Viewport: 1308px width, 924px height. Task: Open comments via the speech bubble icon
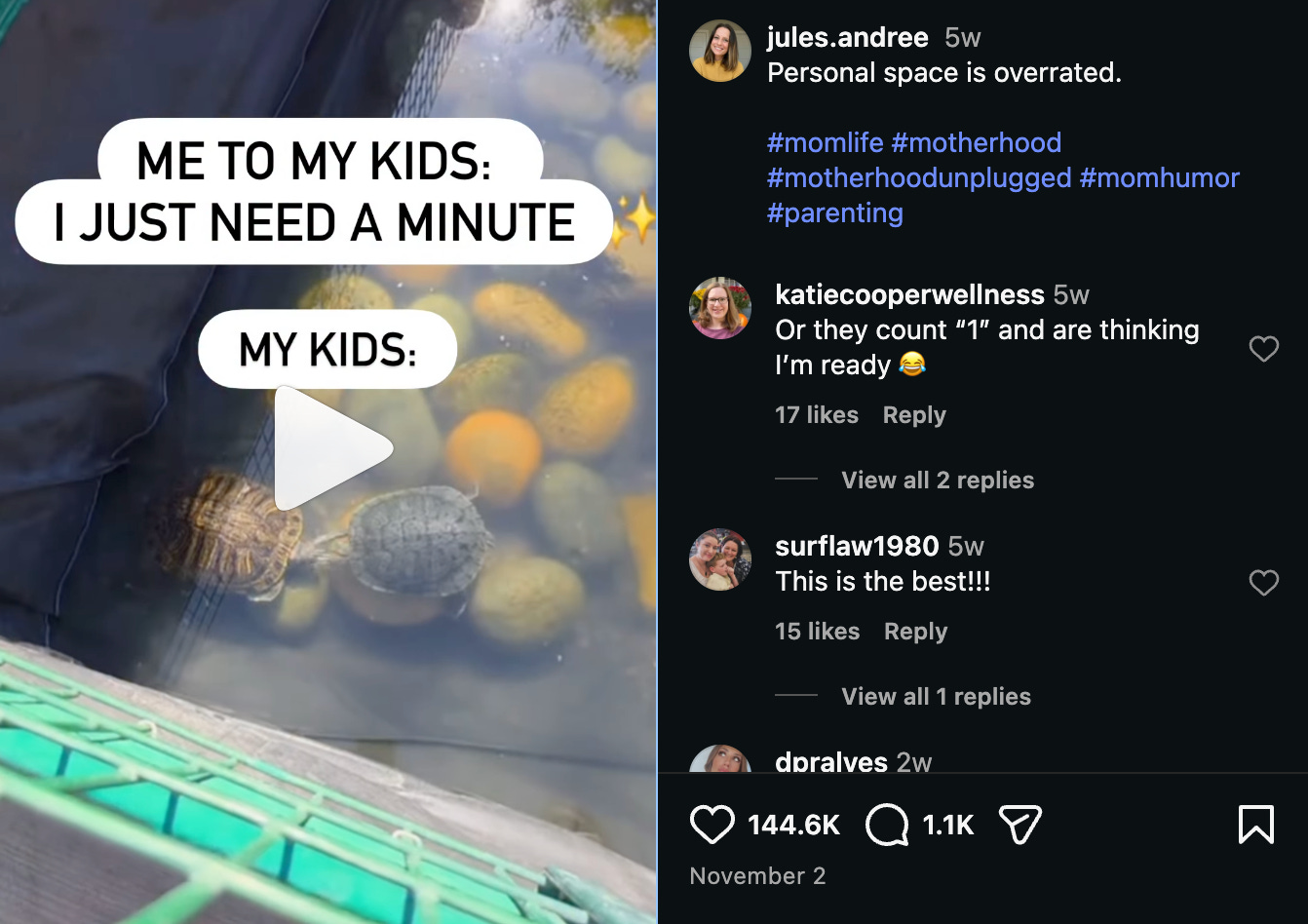tap(887, 825)
